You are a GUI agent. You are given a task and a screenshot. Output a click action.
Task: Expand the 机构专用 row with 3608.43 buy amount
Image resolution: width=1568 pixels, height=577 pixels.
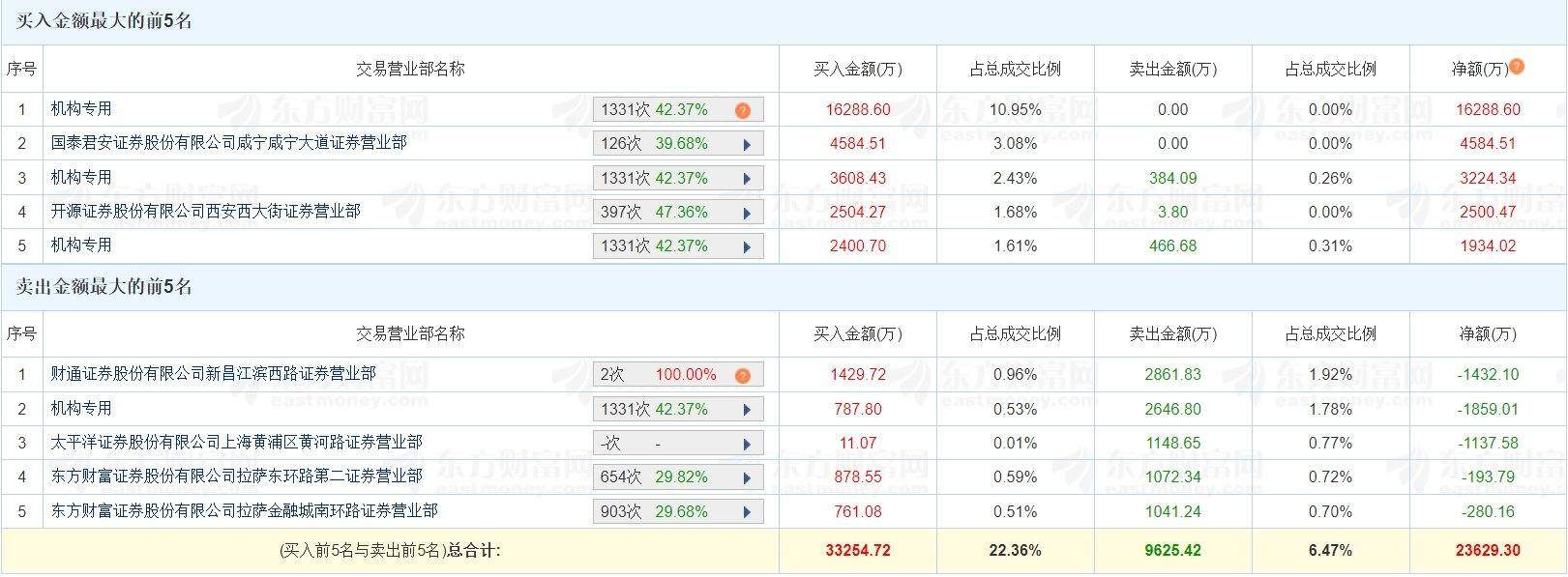[747, 179]
